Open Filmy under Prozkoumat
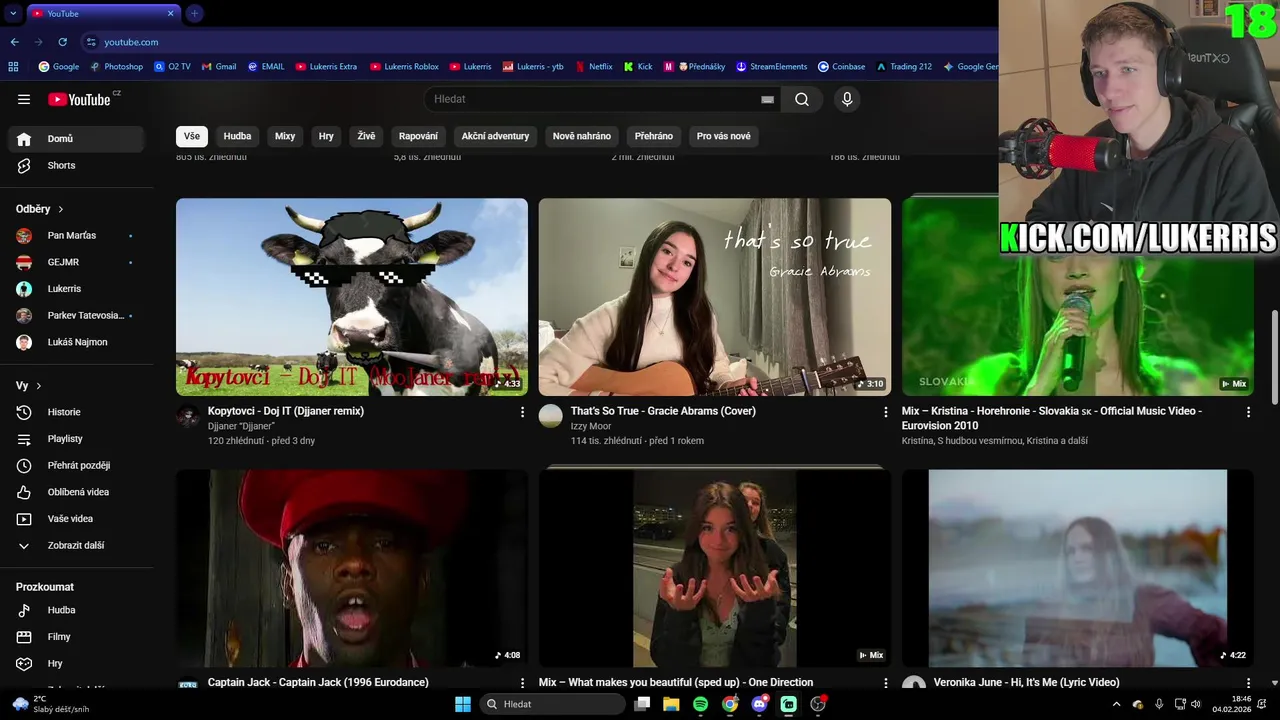This screenshot has height=720, width=1280. [x=76, y=637]
